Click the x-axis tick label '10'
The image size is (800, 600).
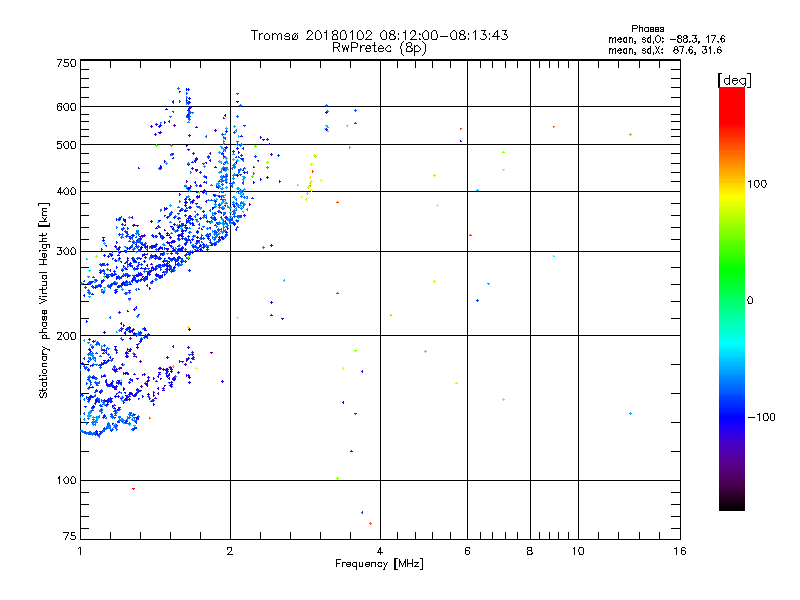(x=578, y=551)
